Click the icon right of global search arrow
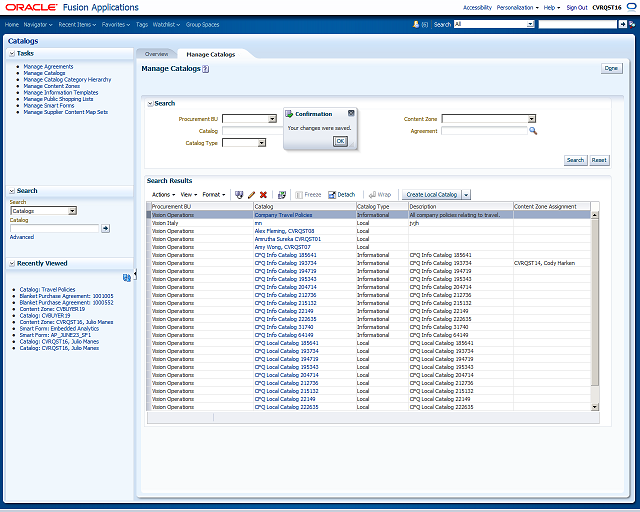This screenshot has height=512, width=640. [632, 24]
